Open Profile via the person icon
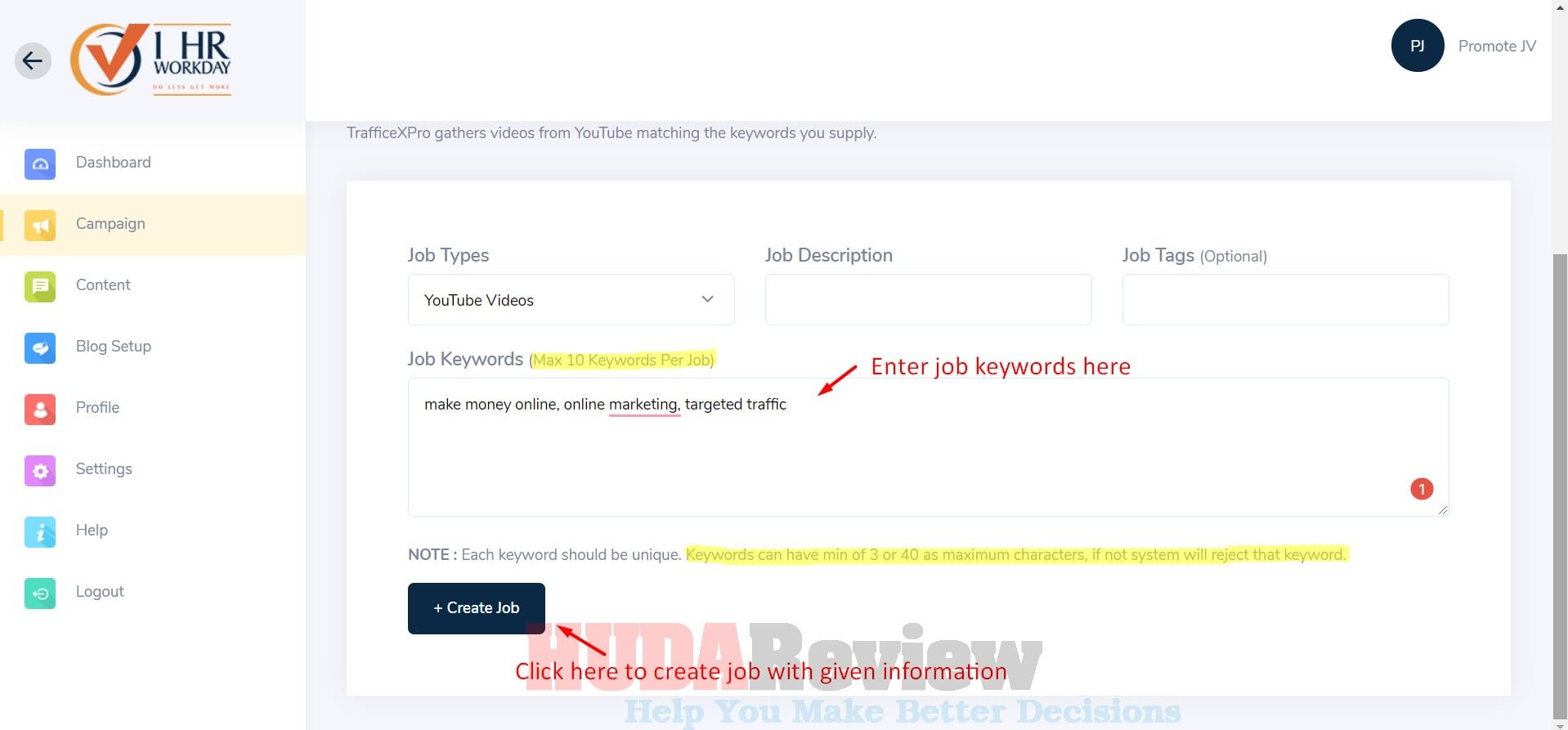 click(x=40, y=409)
